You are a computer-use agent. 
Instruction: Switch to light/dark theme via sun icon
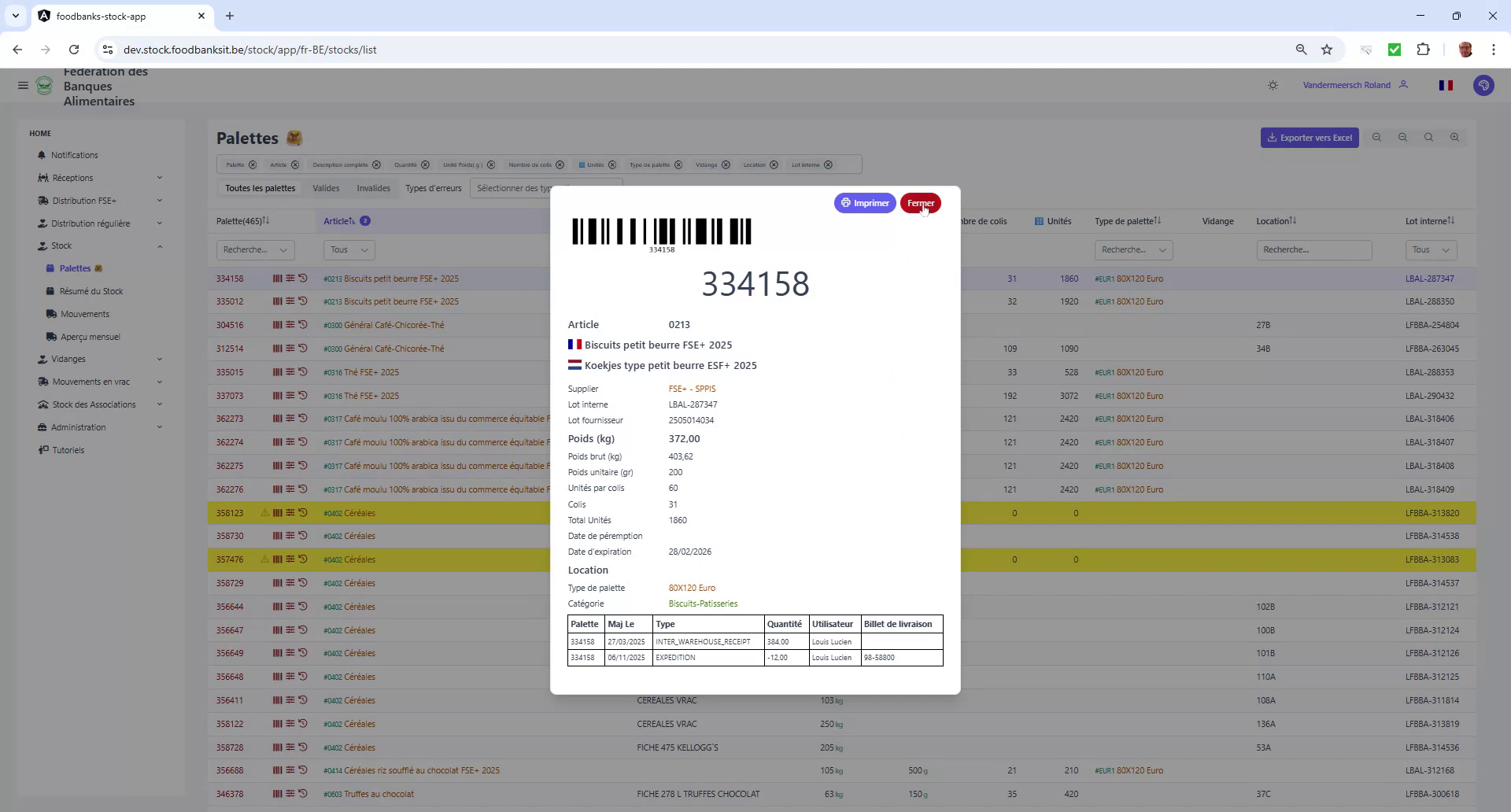(x=1273, y=85)
